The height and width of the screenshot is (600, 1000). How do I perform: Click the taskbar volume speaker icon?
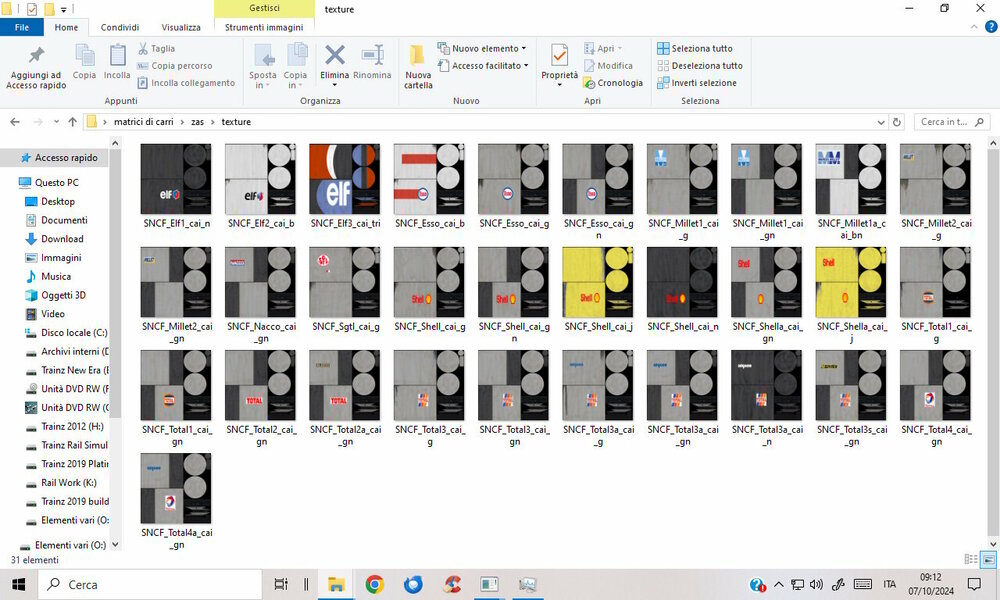click(x=816, y=584)
